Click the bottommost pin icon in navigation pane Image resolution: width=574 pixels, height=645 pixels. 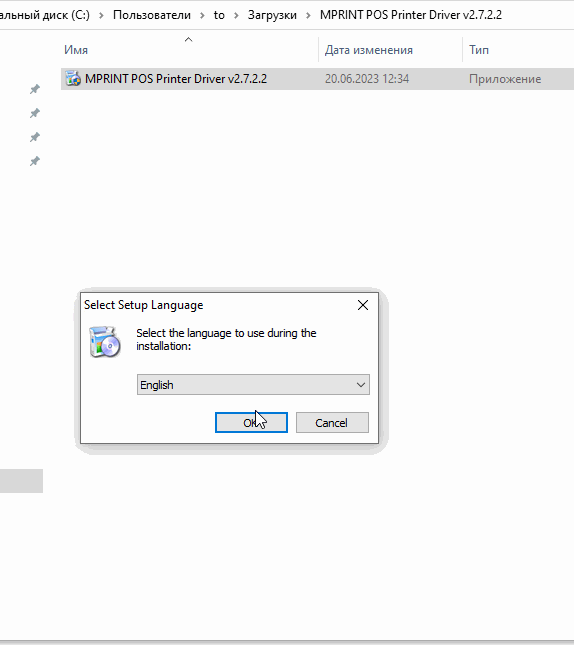click(x=35, y=161)
